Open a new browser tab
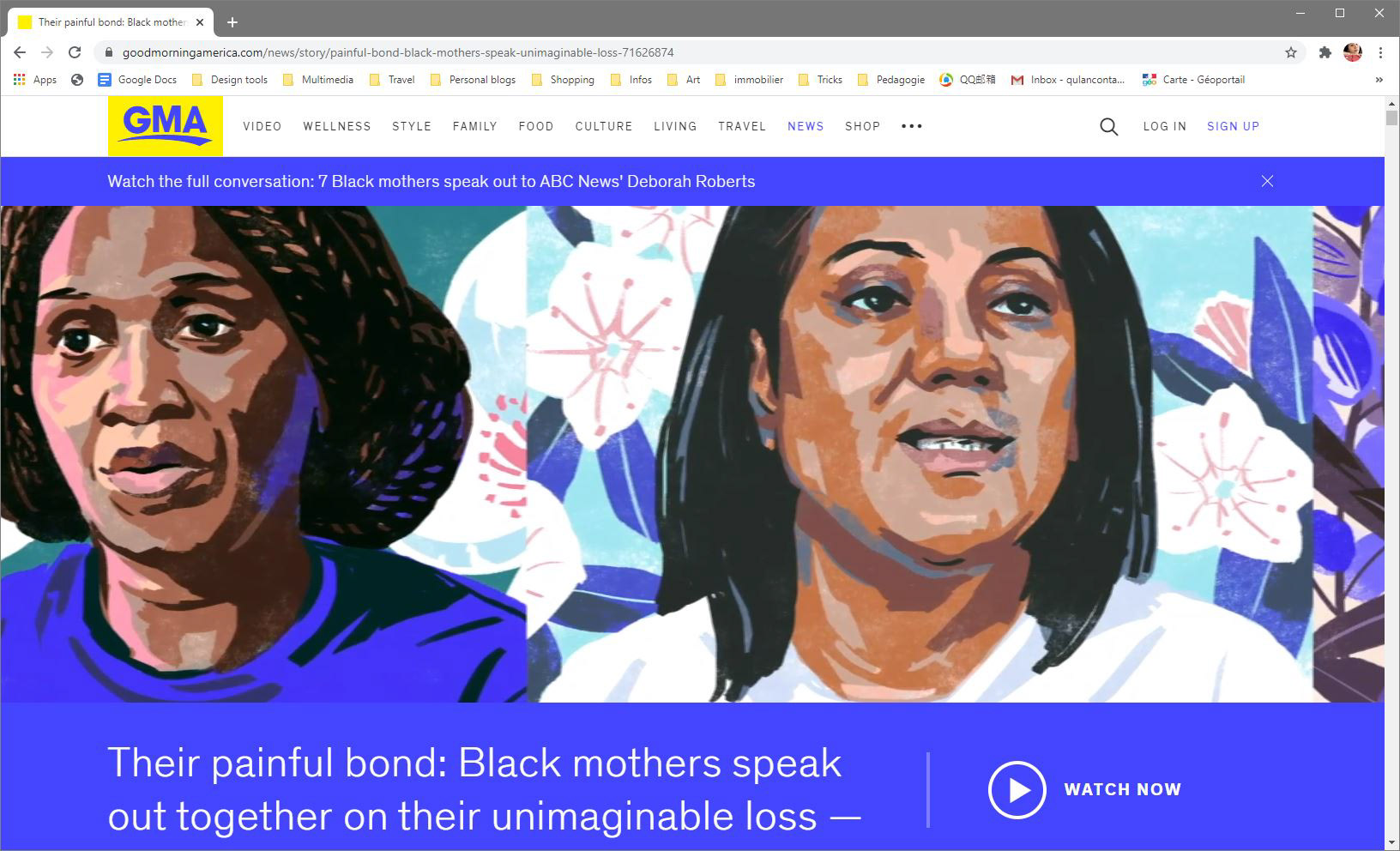 232,22
